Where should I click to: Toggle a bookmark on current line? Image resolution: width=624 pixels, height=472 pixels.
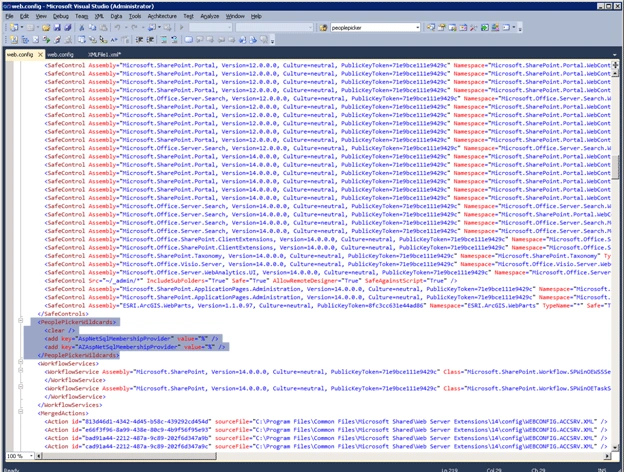(x=188, y=39)
